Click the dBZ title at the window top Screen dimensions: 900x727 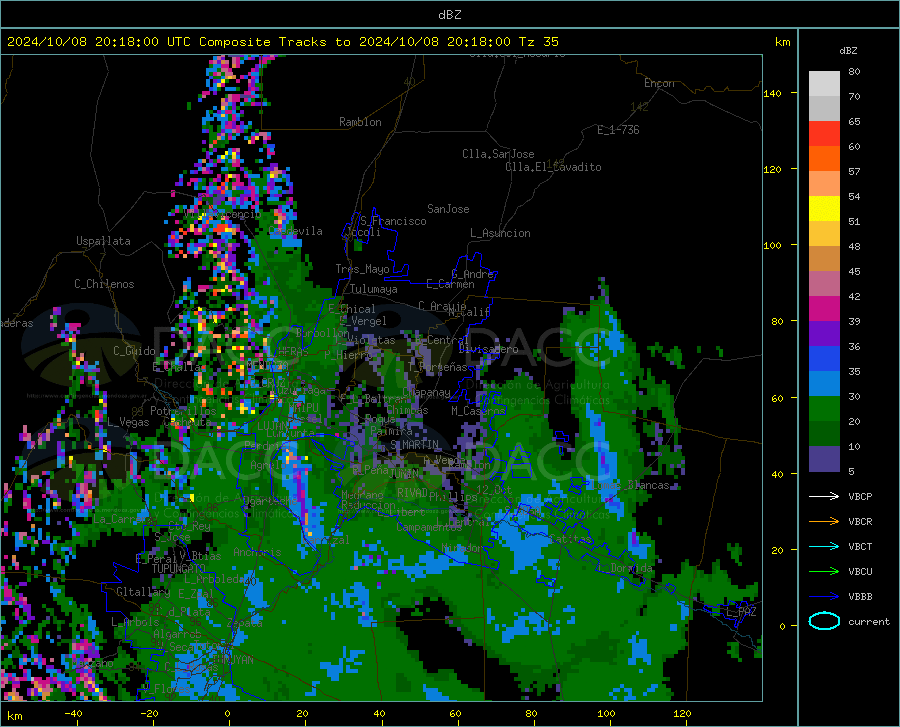449,15
